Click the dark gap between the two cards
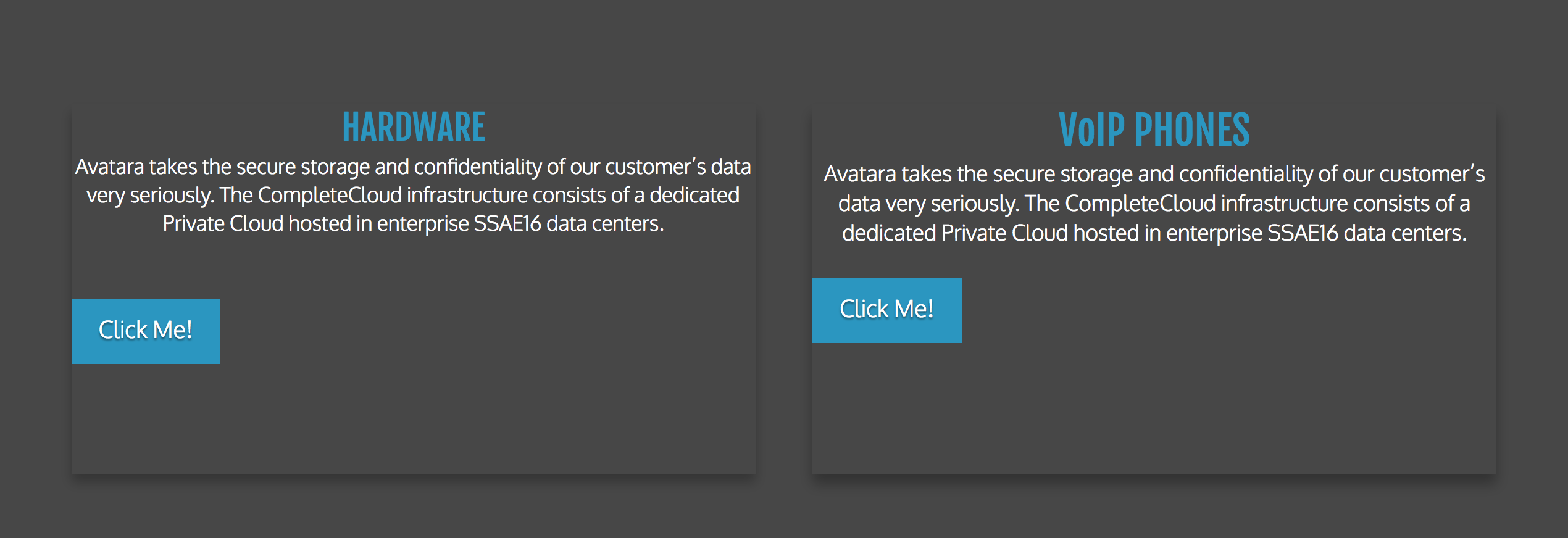 coord(784,289)
